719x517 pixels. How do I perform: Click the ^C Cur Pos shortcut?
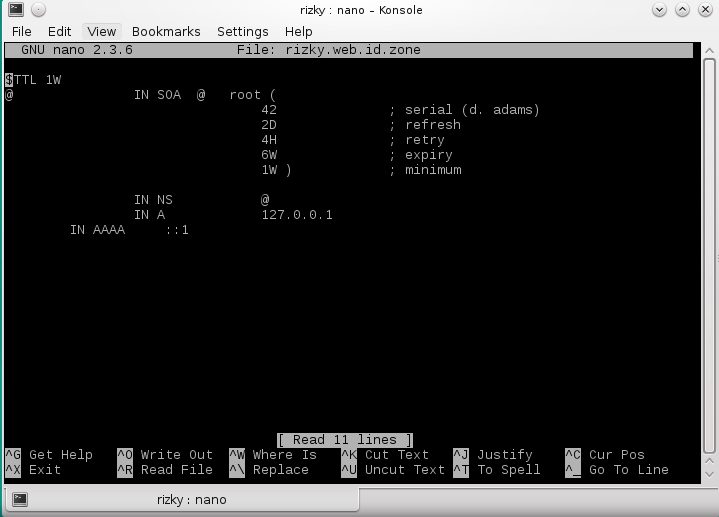click(605, 455)
